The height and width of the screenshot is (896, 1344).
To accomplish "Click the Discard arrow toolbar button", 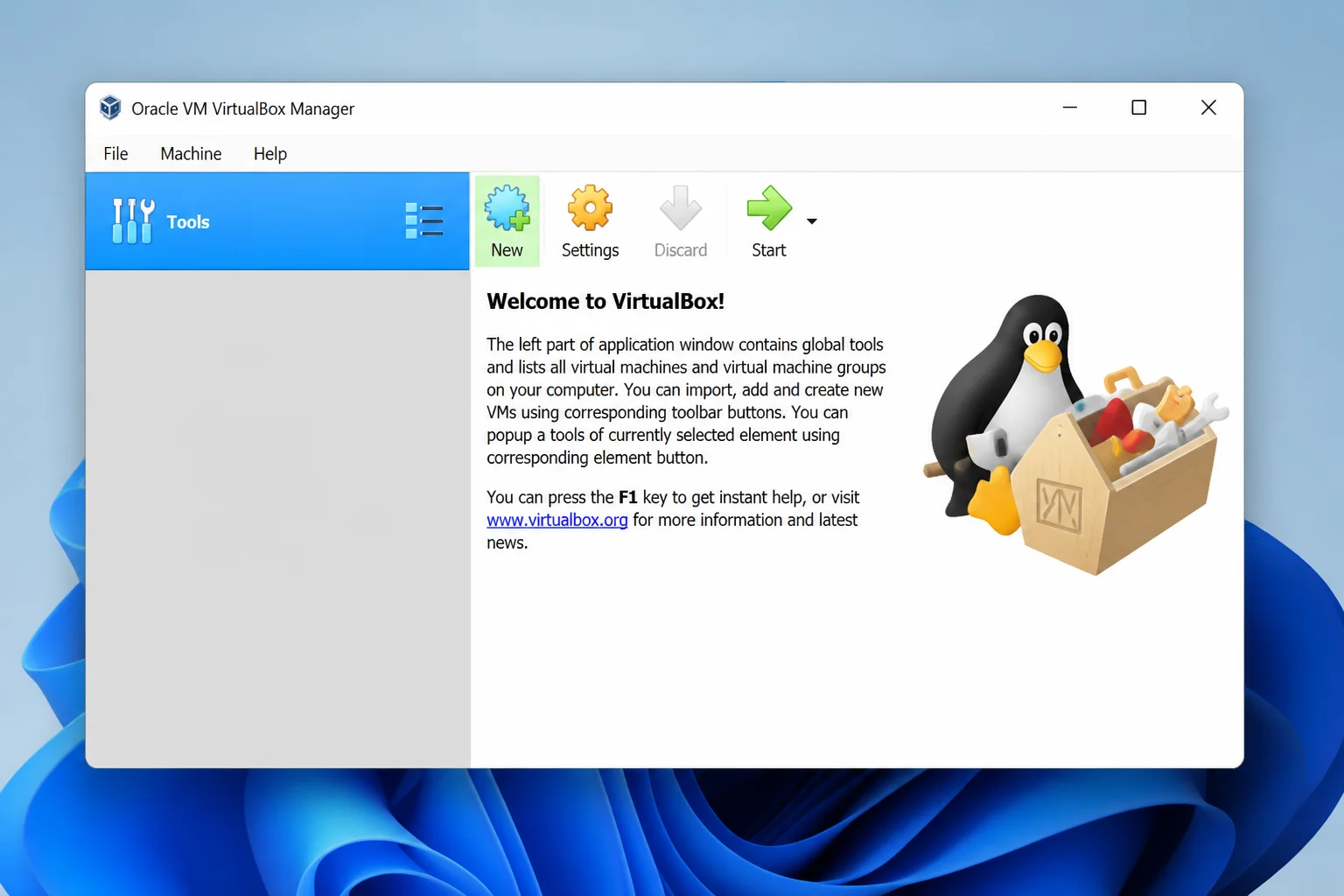I will click(x=681, y=221).
